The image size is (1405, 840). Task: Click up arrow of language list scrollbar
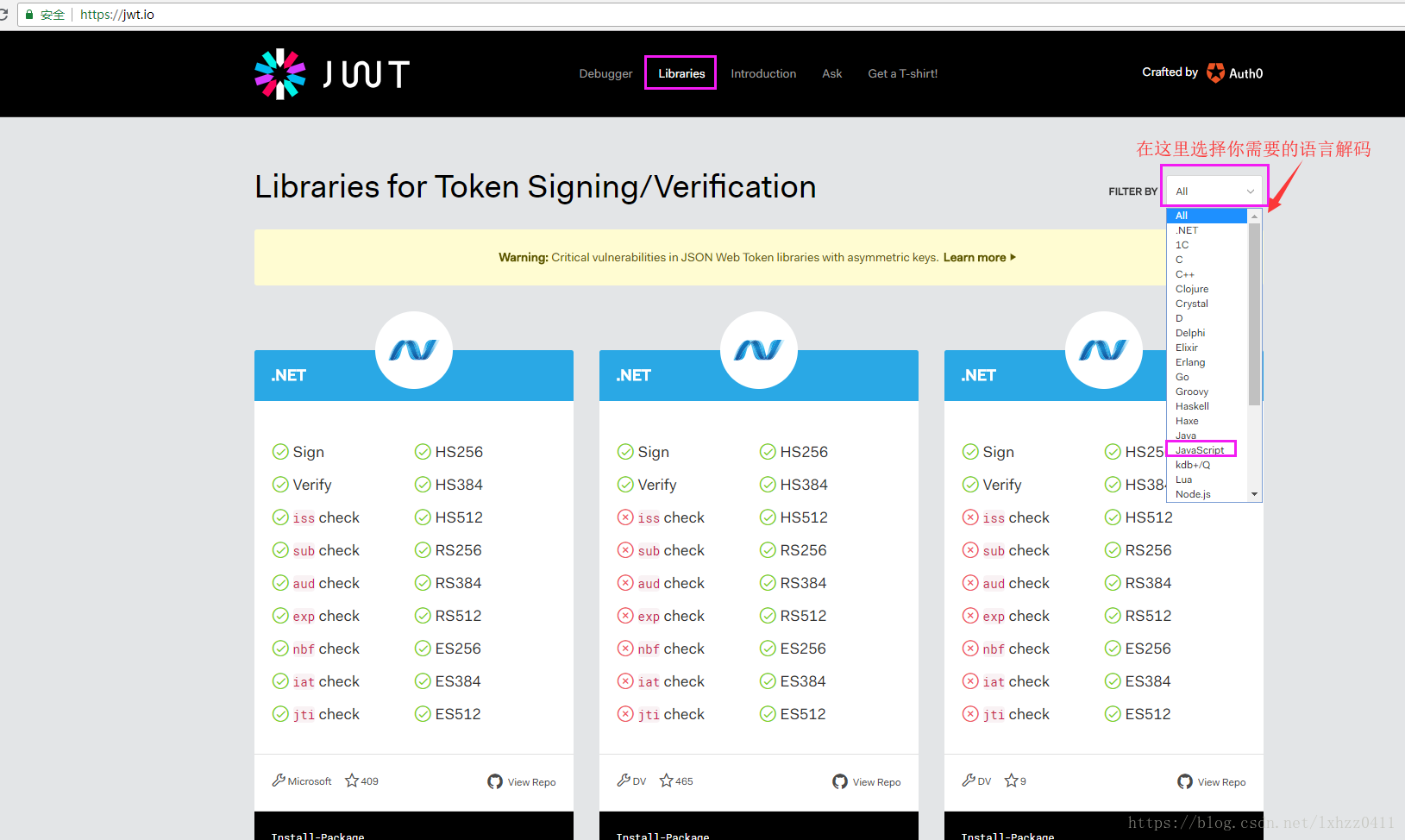[1255, 216]
